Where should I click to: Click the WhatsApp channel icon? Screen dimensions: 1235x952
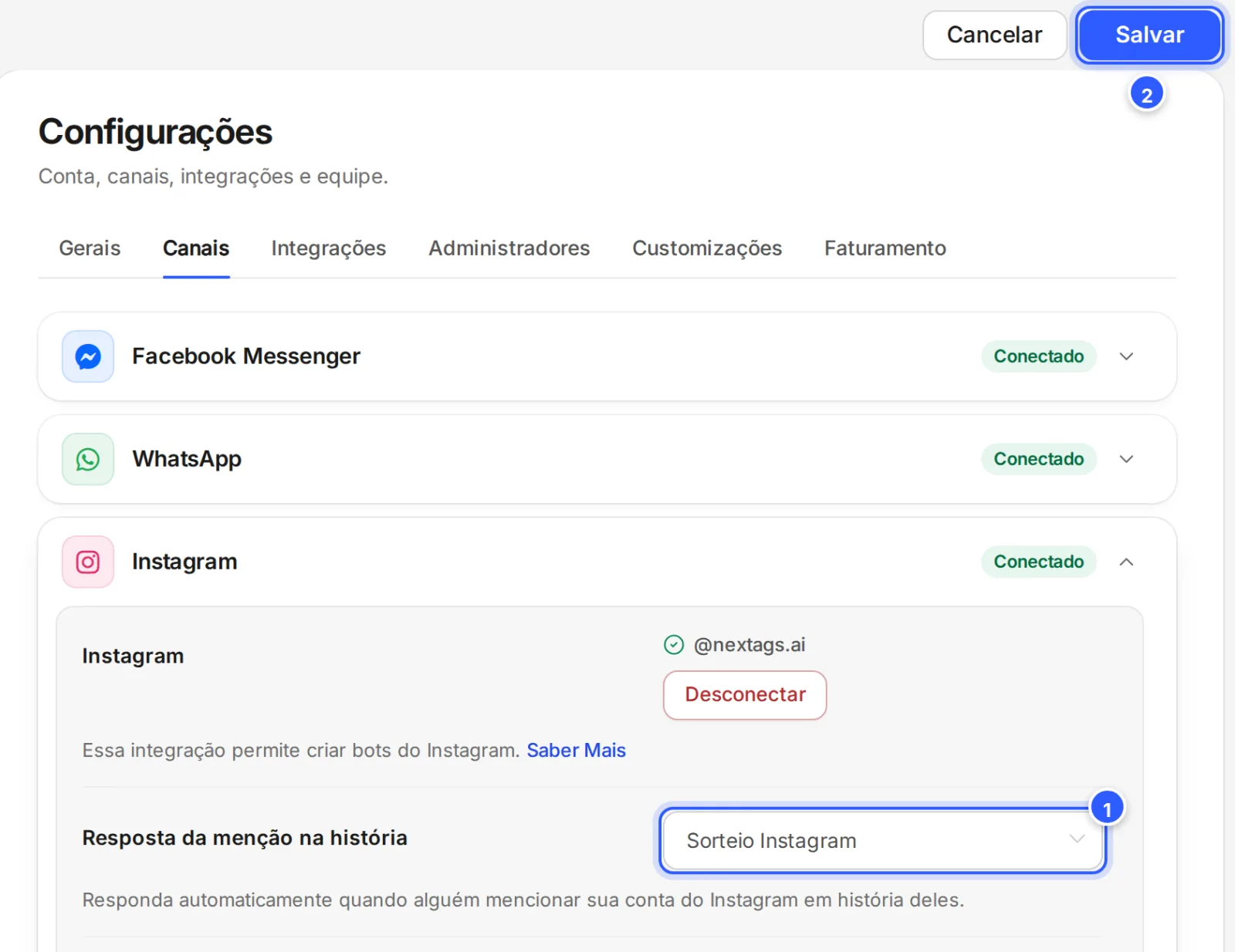[x=88, y=459]
